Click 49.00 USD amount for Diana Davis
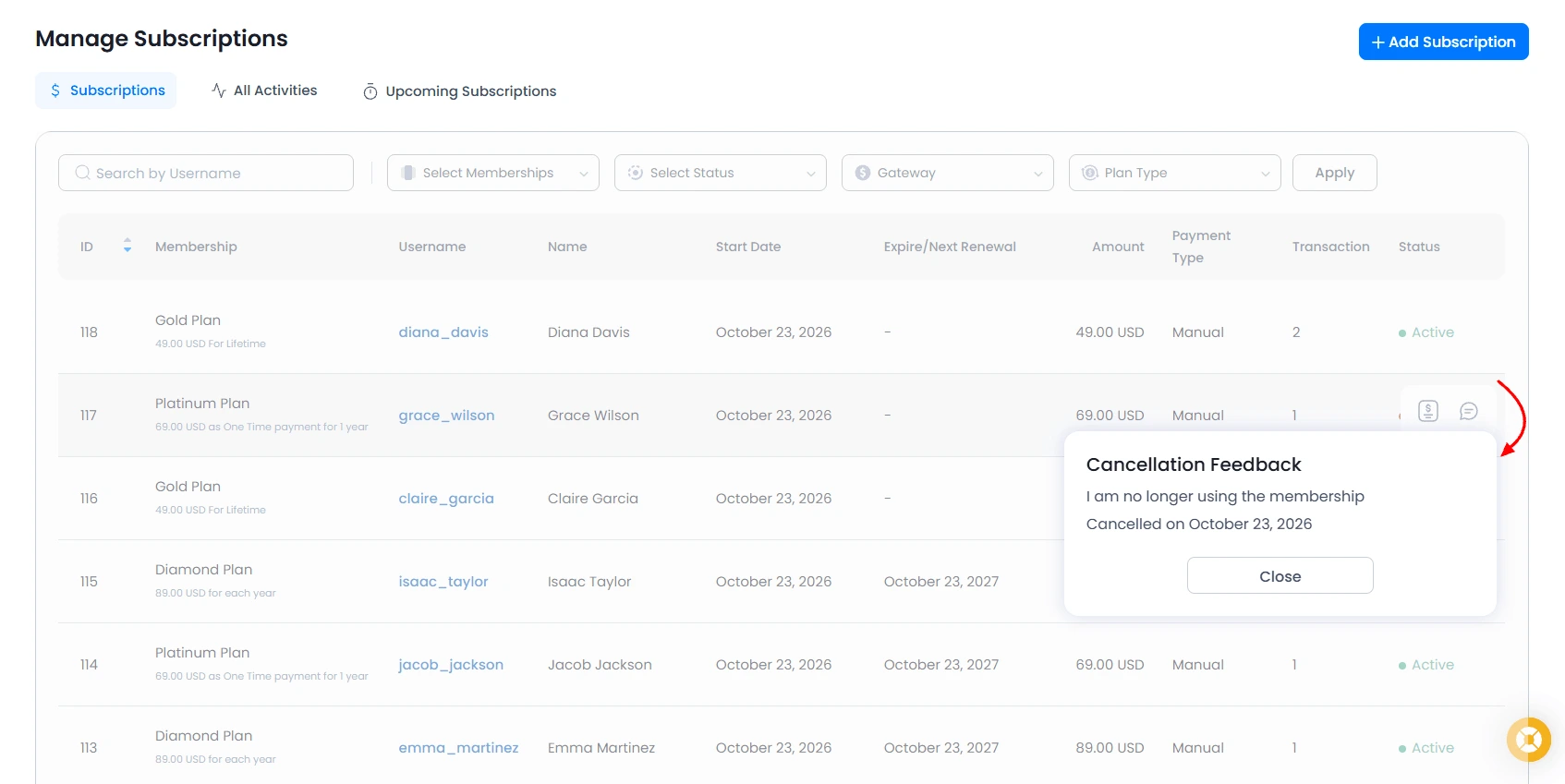1565x784 pixels. coord(1110,332)
